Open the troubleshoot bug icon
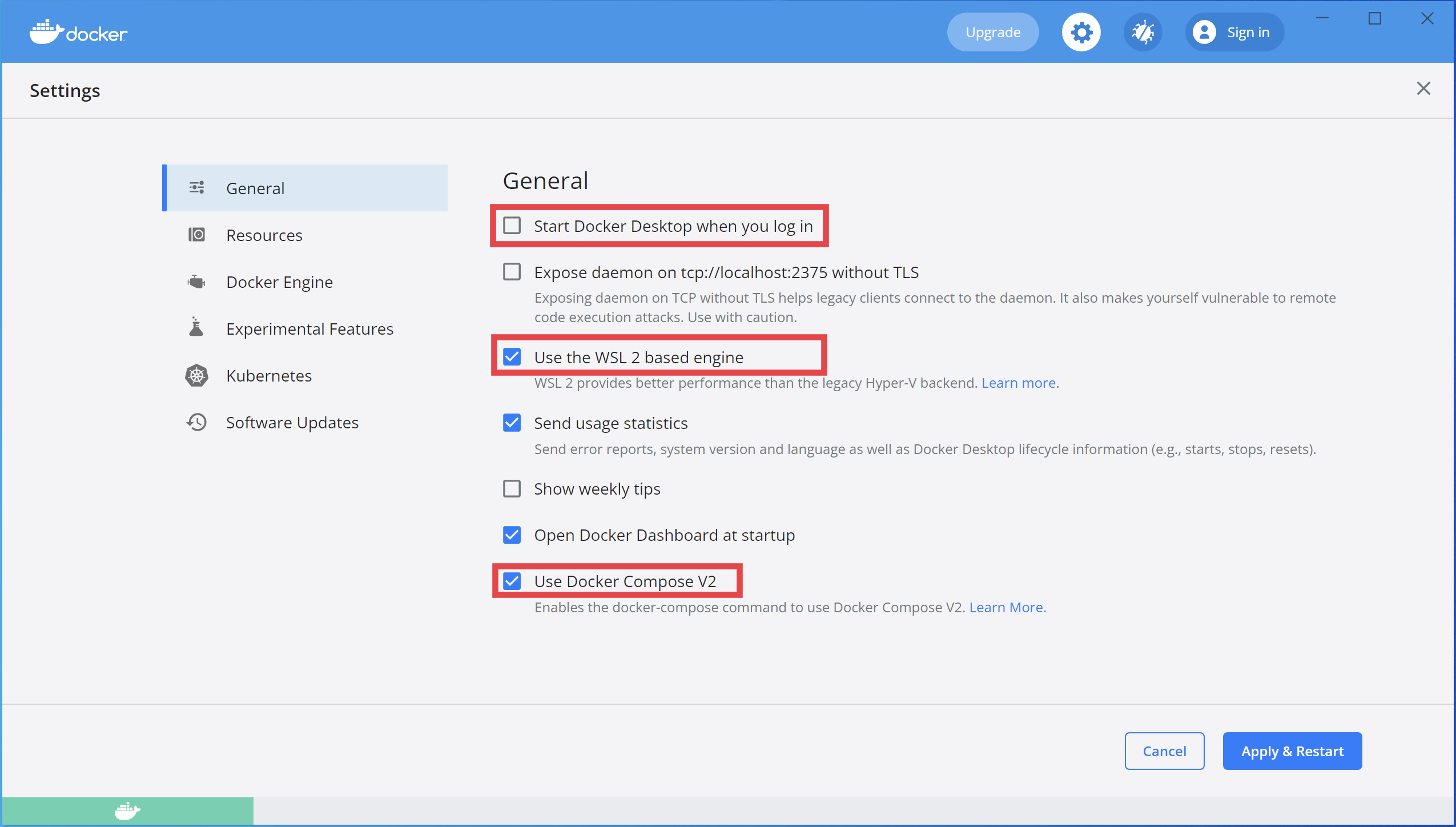The height and width of the screenshot is (827, 1456). click(x=1143, y=33)
